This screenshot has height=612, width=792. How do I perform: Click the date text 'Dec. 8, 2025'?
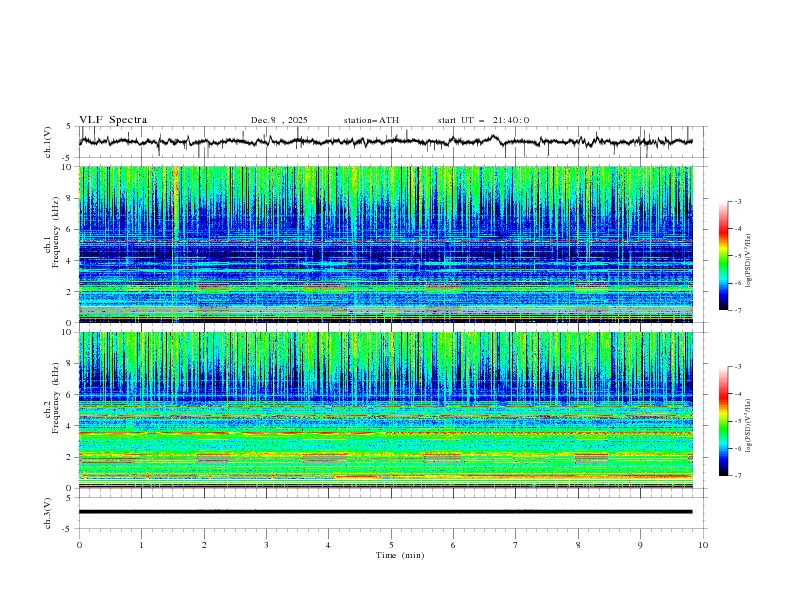(279, 120)
